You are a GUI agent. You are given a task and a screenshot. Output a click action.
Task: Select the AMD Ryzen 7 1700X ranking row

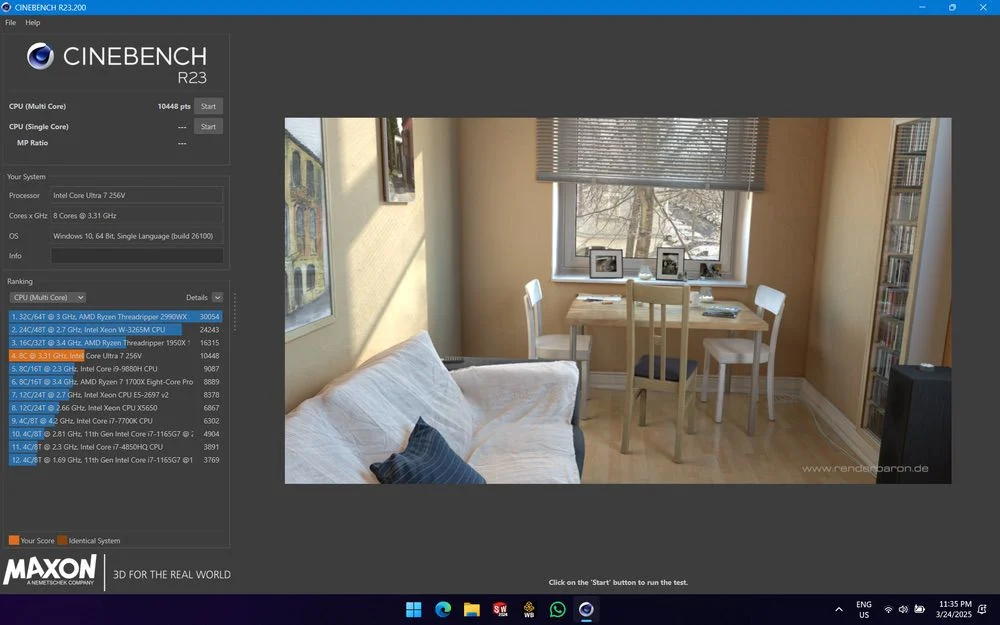(x=115, y=381)
